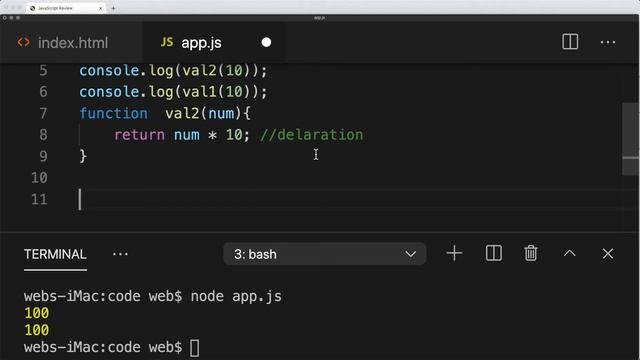Click console.log(val1(10)); on line 6
640x360 pixels.
[x=173, y=92]
